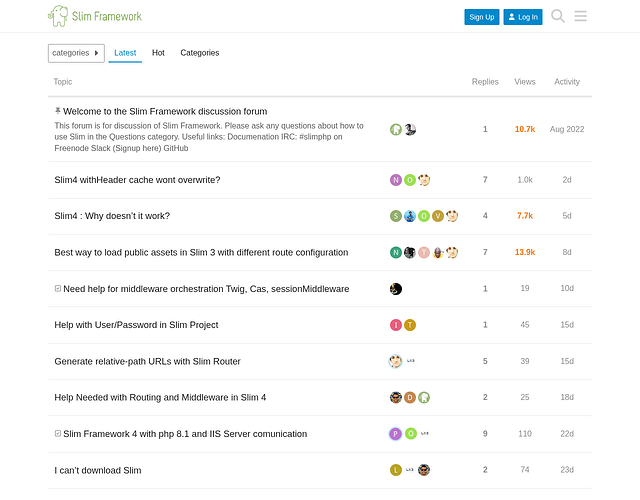640x500 pixels.
Task: Click the blue photo avatar in 'Why doesn't it work' row
Action: pyautogui.click(x=410, y=216)
